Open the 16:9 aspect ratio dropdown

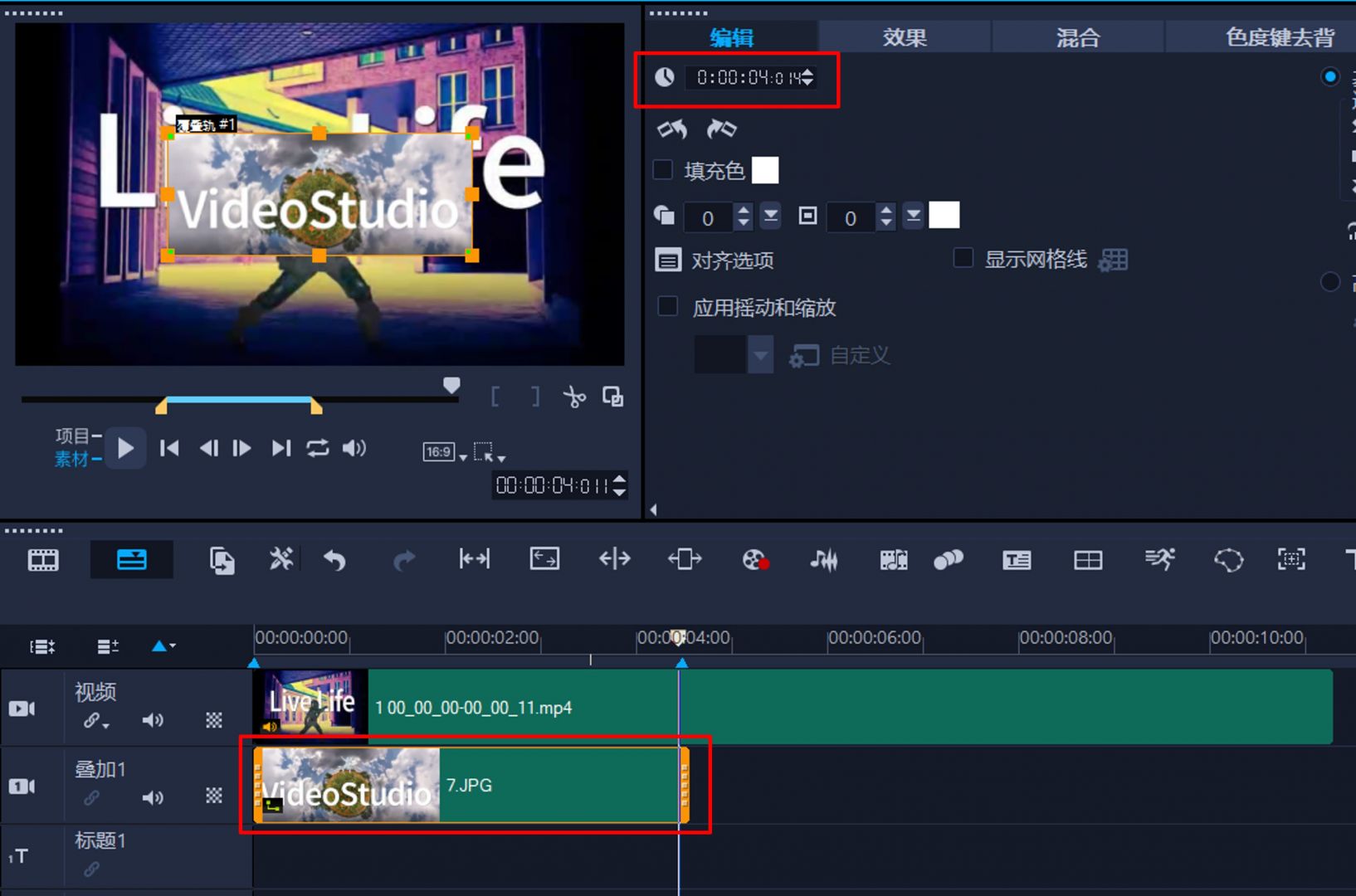click(445, 452)
